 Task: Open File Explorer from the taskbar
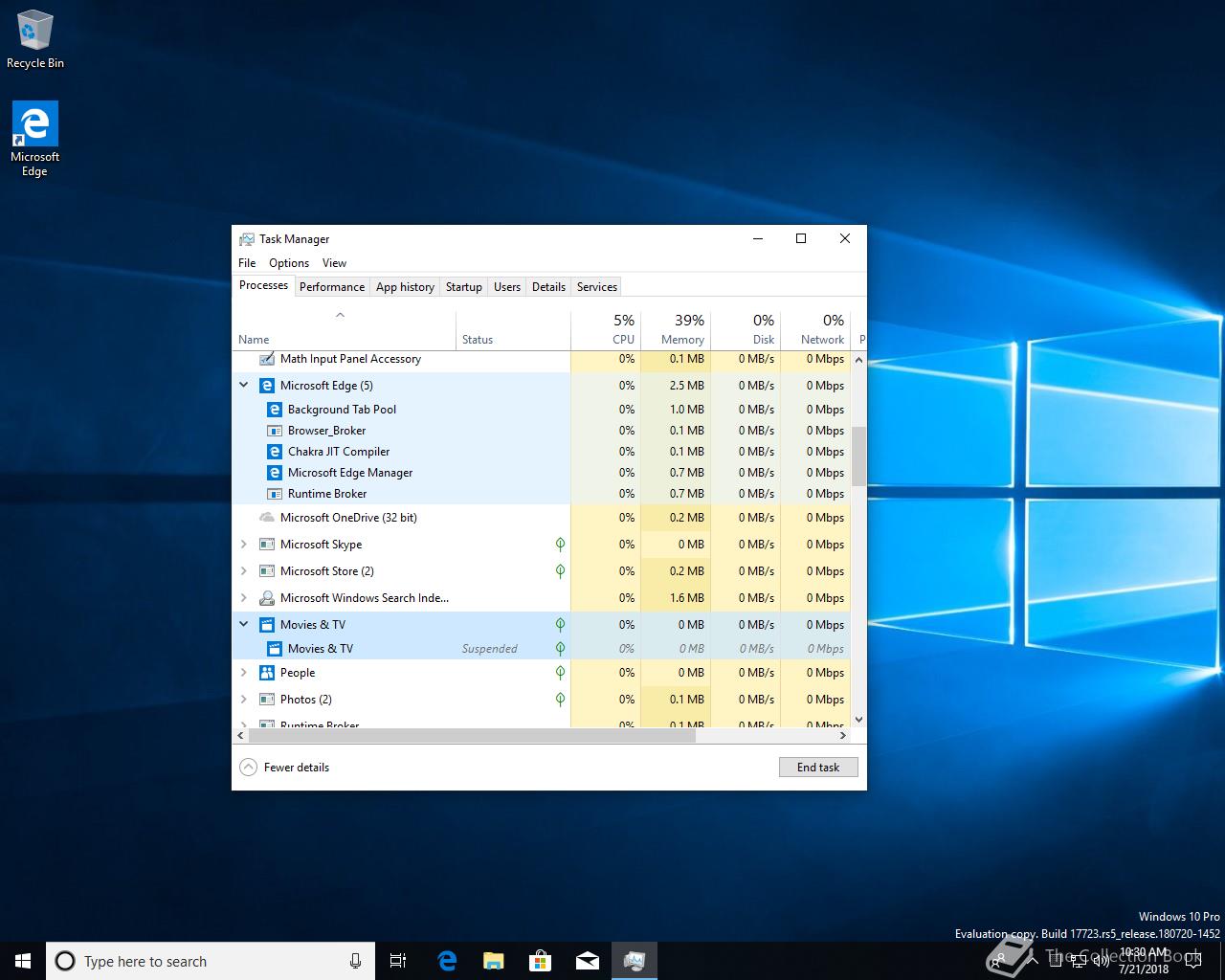[x=494, y=961]
